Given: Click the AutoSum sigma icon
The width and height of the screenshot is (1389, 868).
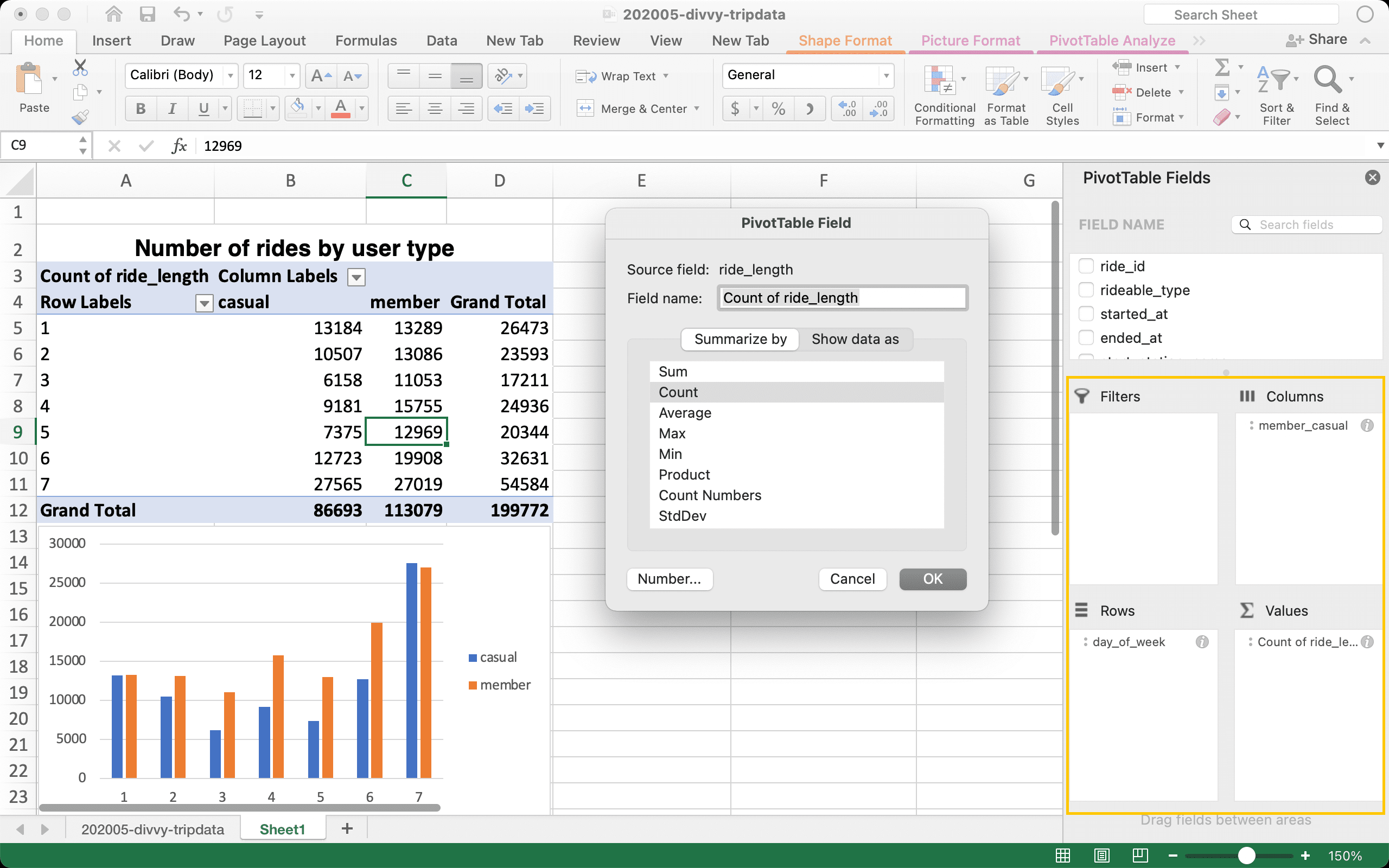Looking at the screenshot, I should (x=1222, y=68).
